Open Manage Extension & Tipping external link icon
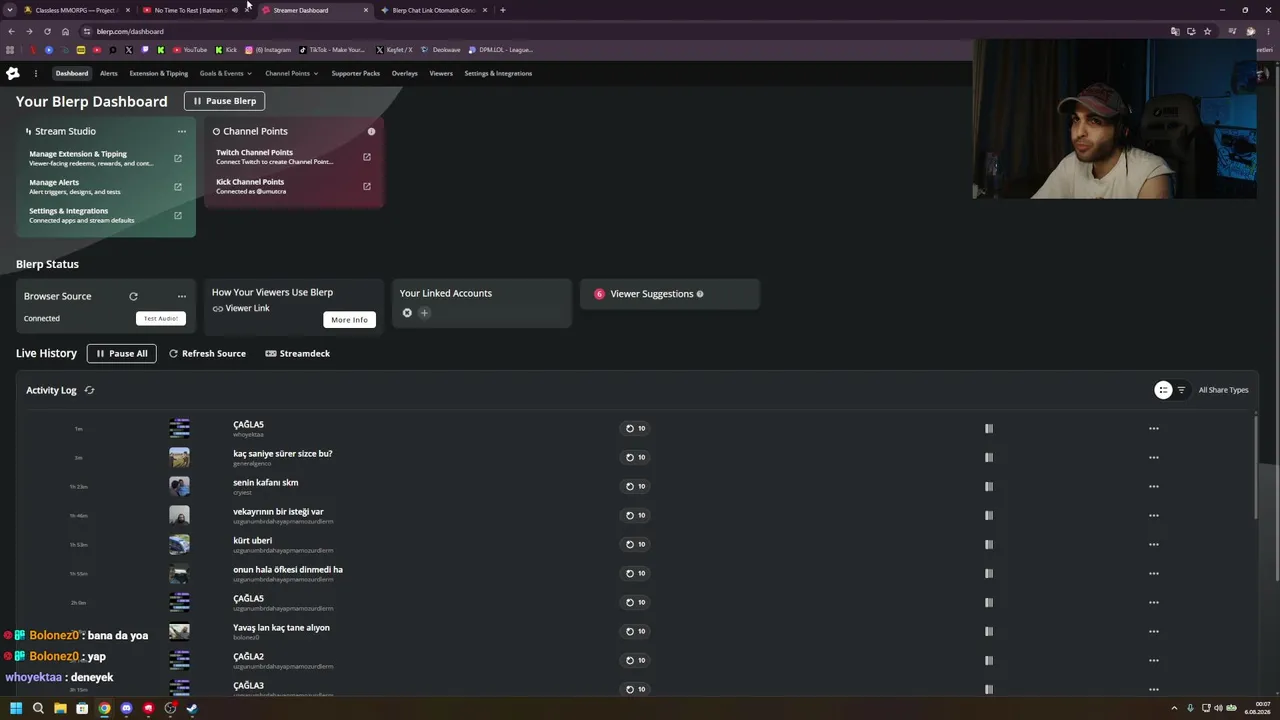 (x=178, y=158)
